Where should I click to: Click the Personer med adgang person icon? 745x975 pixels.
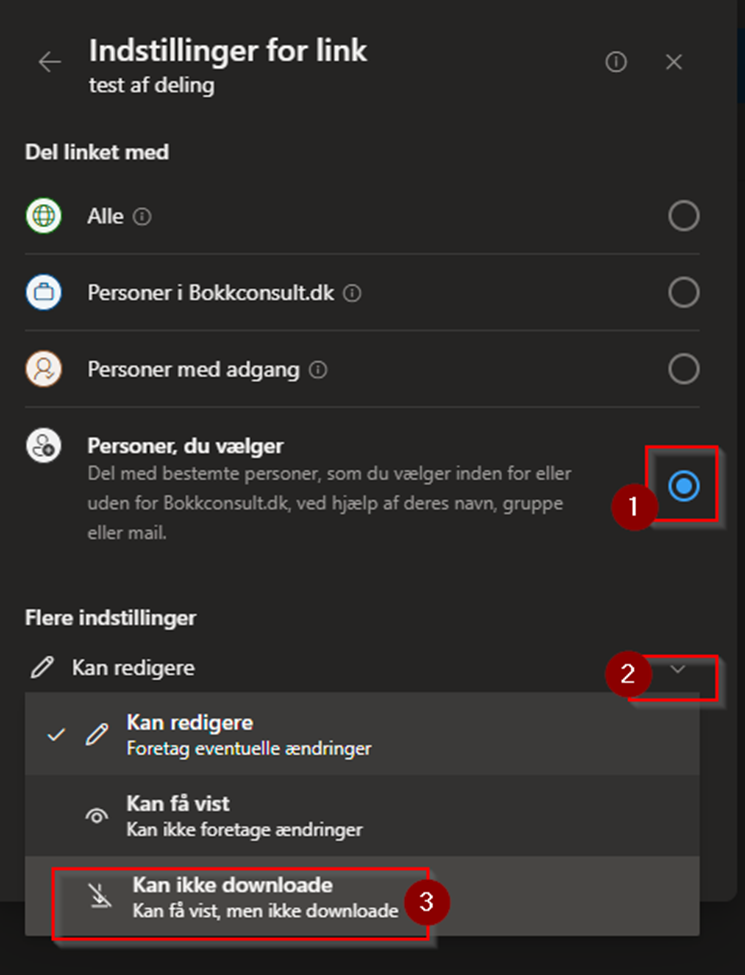[44, 370]
